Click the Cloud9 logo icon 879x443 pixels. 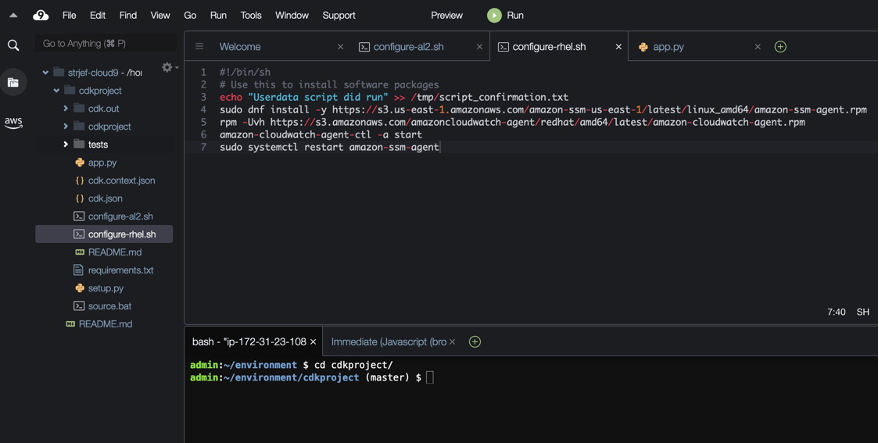[40, 15]
